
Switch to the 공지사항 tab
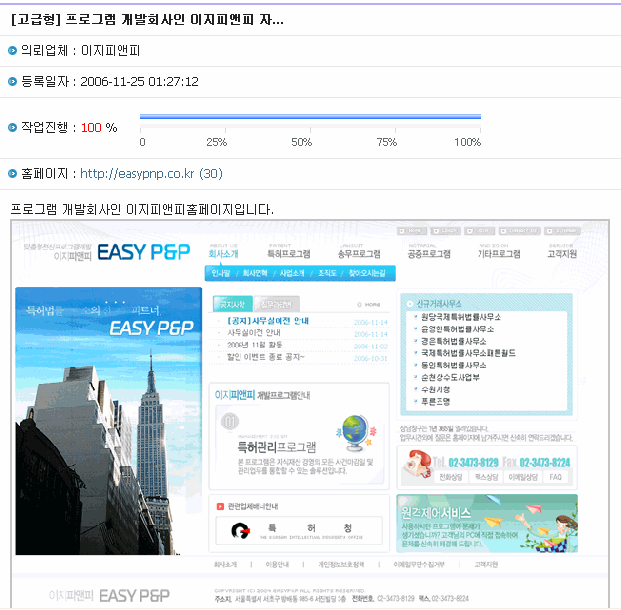tap(232, 304)
